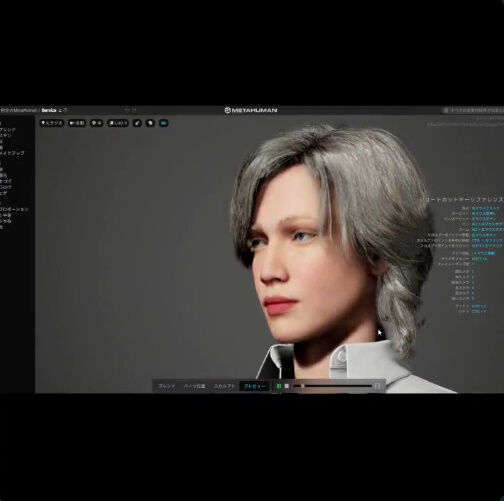This screenshot has height=501, width=504.
Task: Click the MetaHuman logo in the header
Action: [x=251, y=110]
